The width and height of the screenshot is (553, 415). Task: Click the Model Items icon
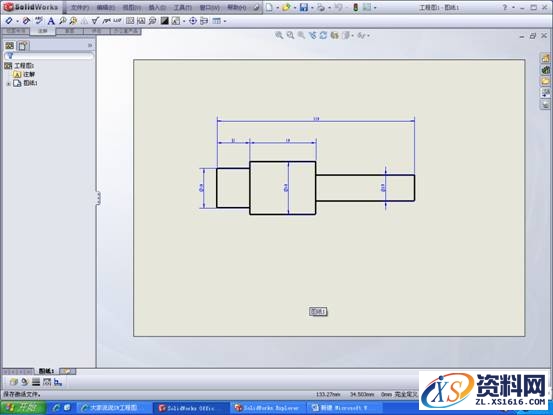26,21
